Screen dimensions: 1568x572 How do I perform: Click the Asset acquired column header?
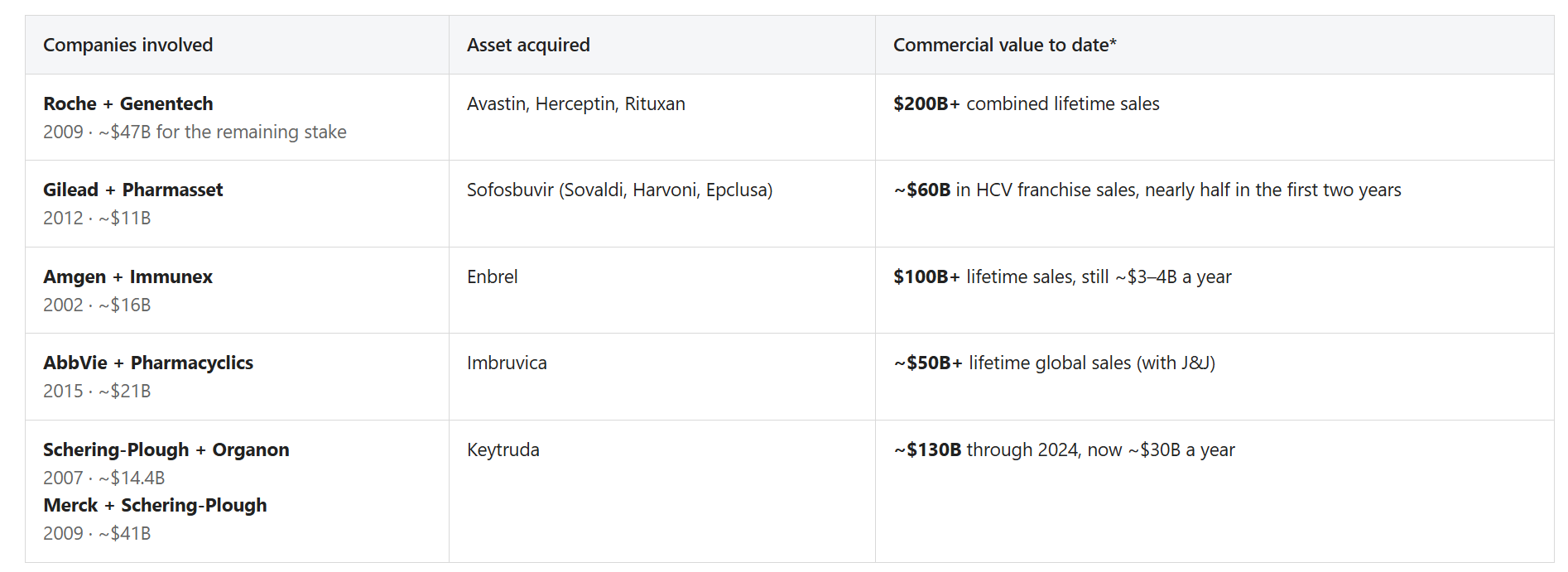(x=528, y=45)
